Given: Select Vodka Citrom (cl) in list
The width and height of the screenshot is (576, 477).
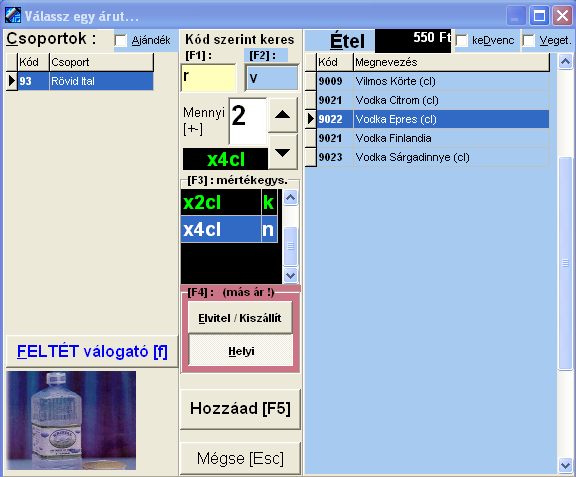Looking at the screenshot, I should (x=433, y=100).
